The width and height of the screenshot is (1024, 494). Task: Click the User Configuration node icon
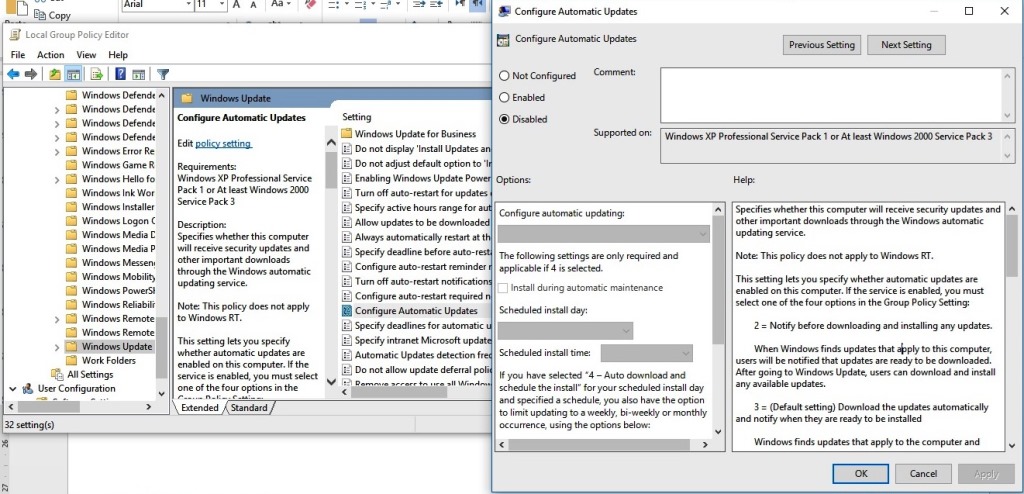click(27, 388)
